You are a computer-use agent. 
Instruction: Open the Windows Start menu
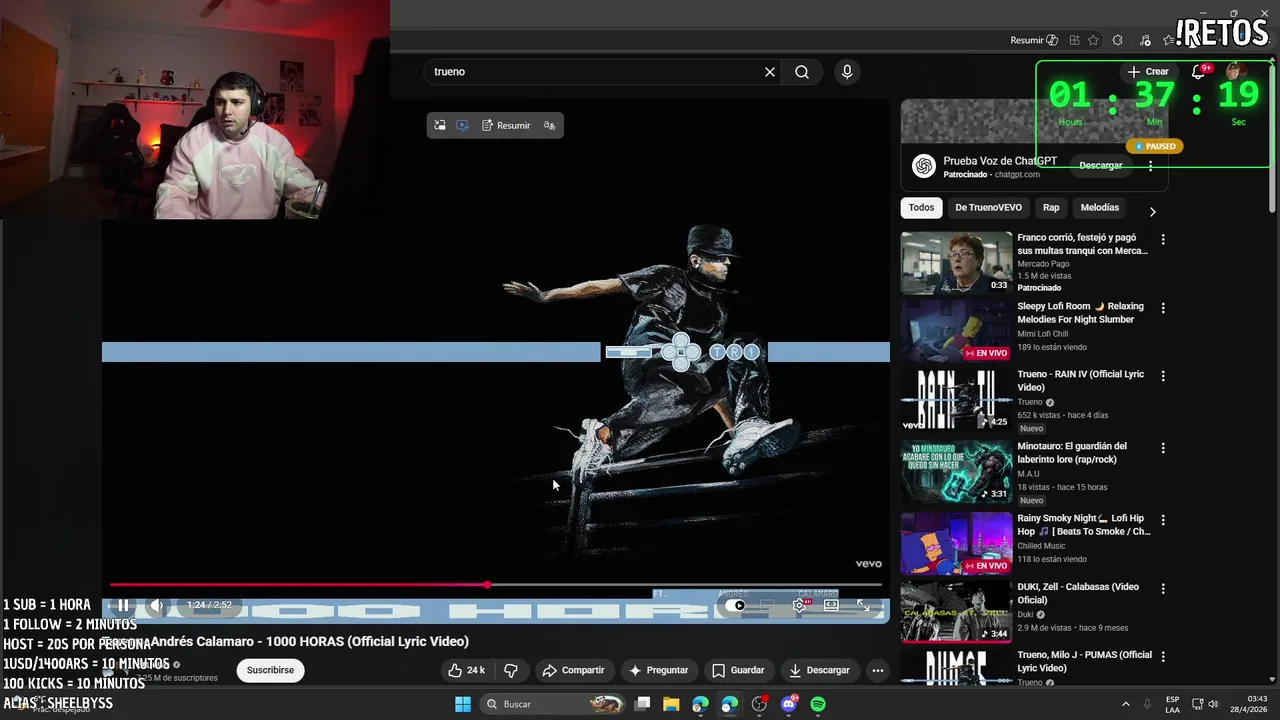(x=463, y=704)
